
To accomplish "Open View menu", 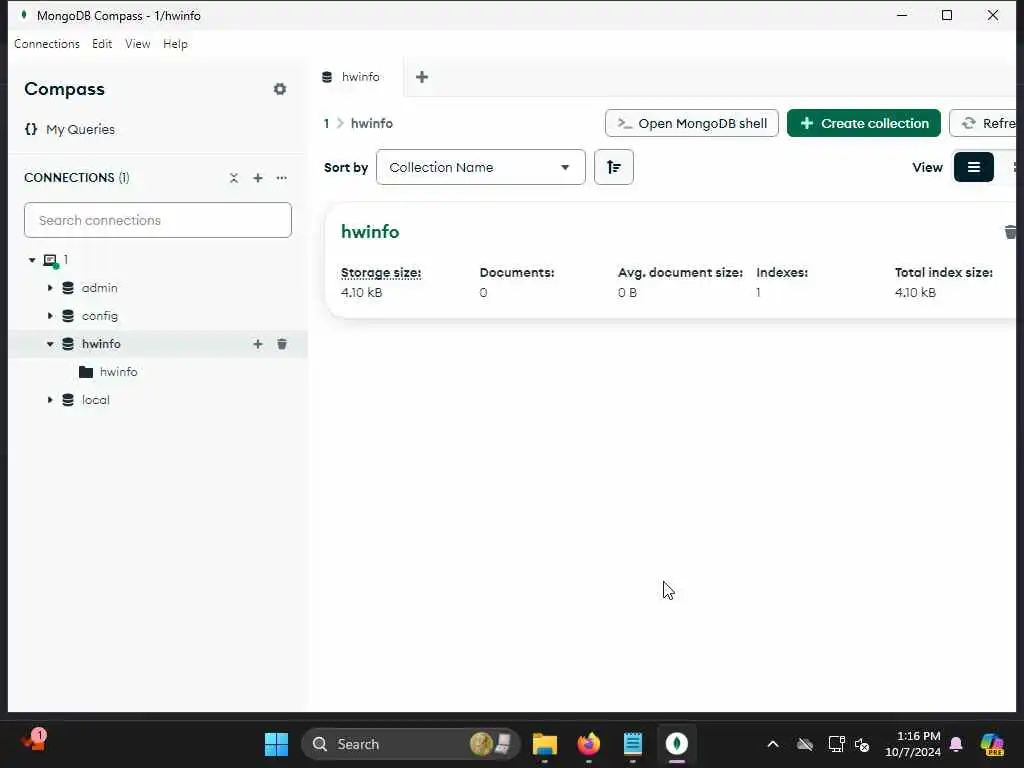I will [138, 44].
